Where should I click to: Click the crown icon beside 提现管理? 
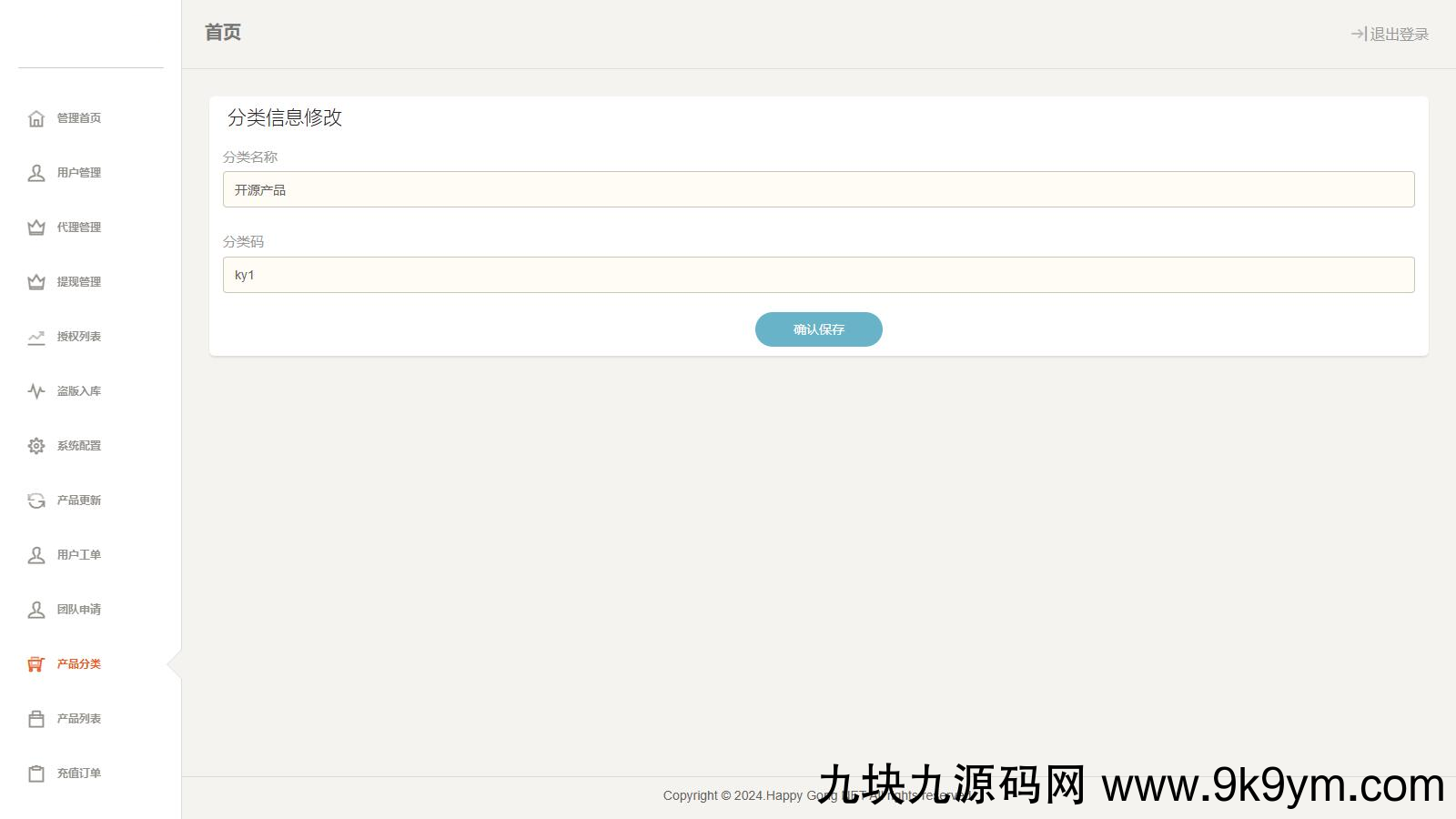tap(36, 282)
